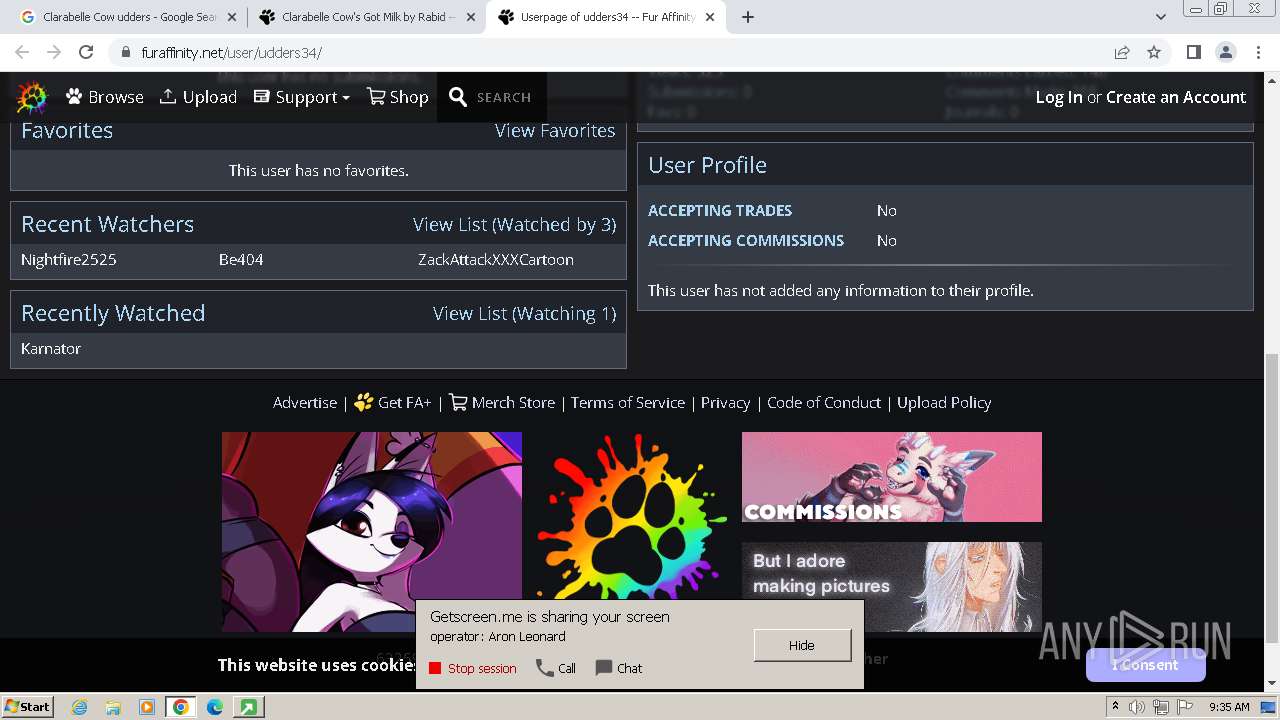Open Terms of Service link
This screenshot has width=1280, height=720.
[628, 402]
